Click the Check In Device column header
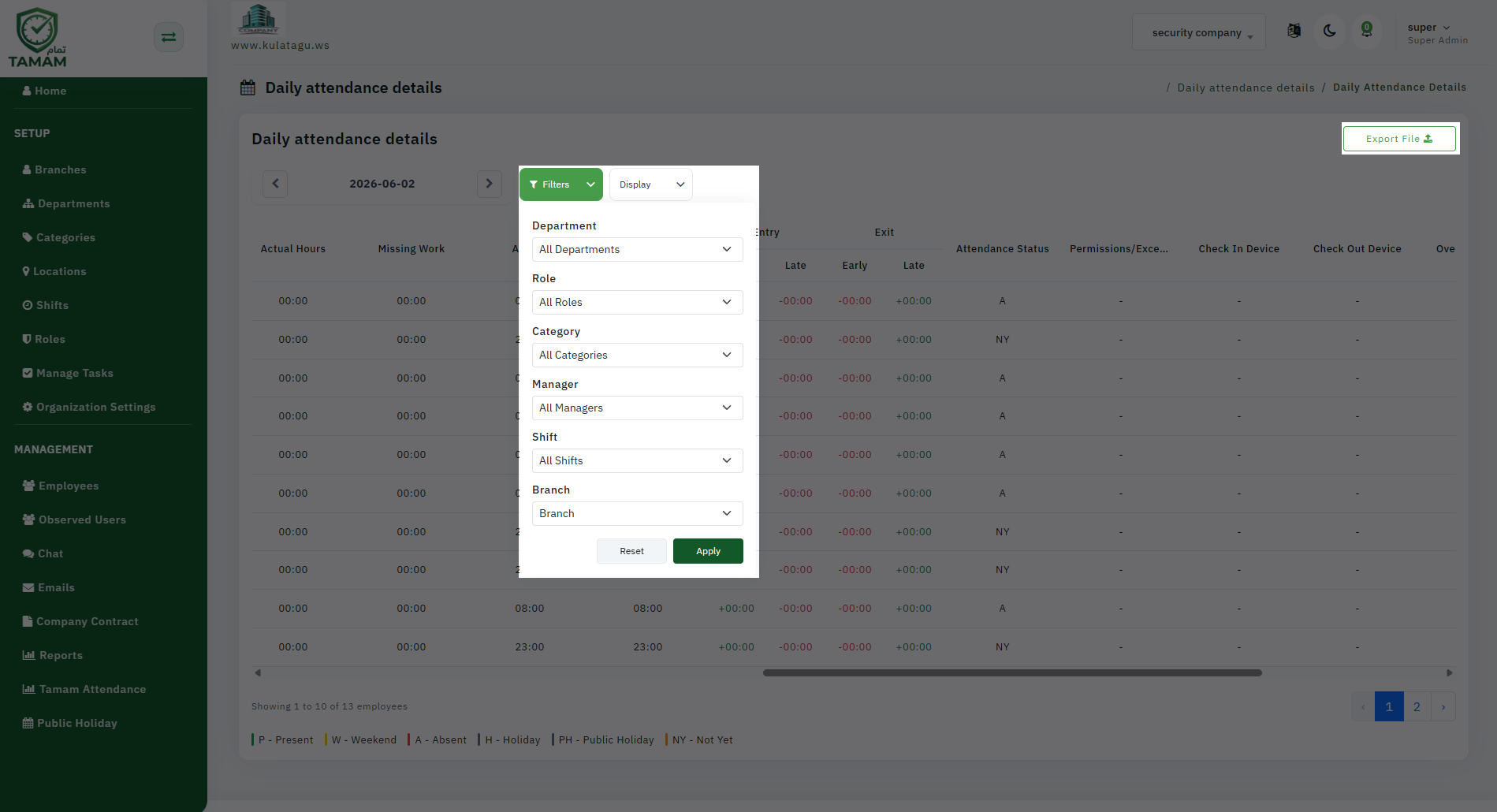This screenshot has height=812, width=1497. coord(1239,249)
